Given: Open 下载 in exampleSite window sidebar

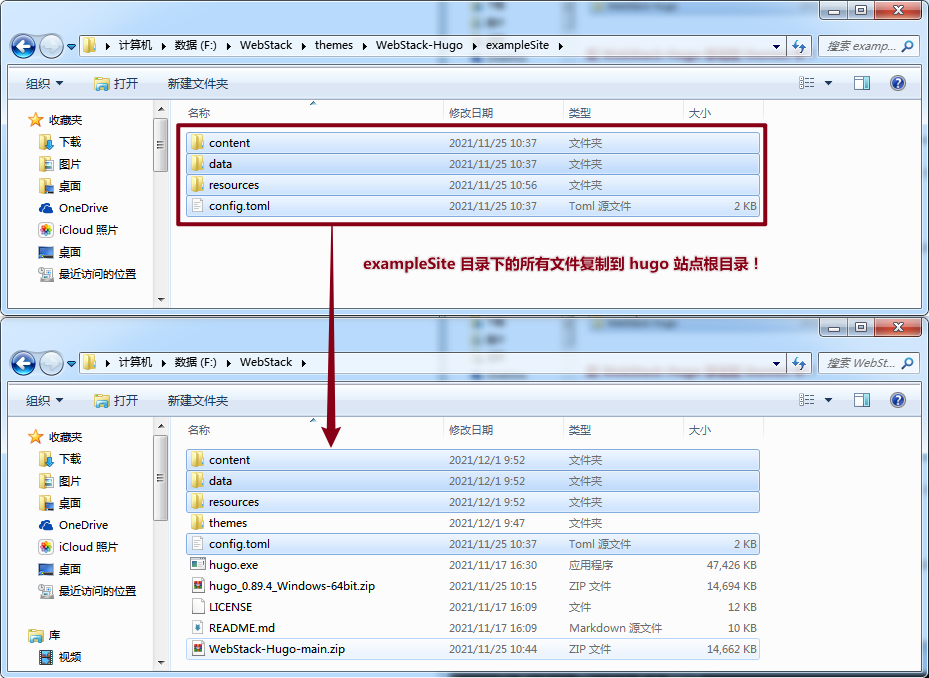Looking at the screenshot, I should 60,142.
